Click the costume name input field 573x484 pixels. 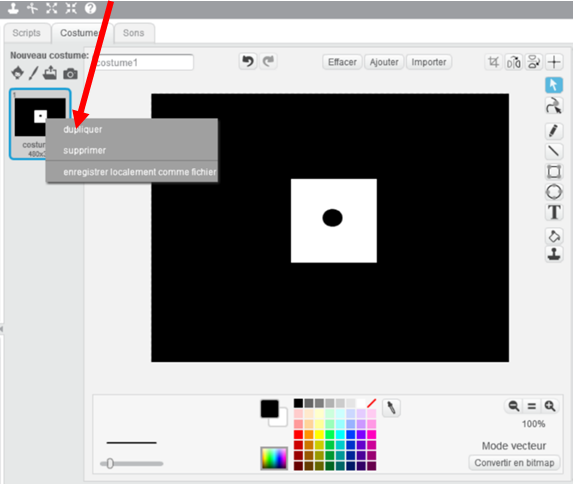pyautogui.click(x=144, y=63)
